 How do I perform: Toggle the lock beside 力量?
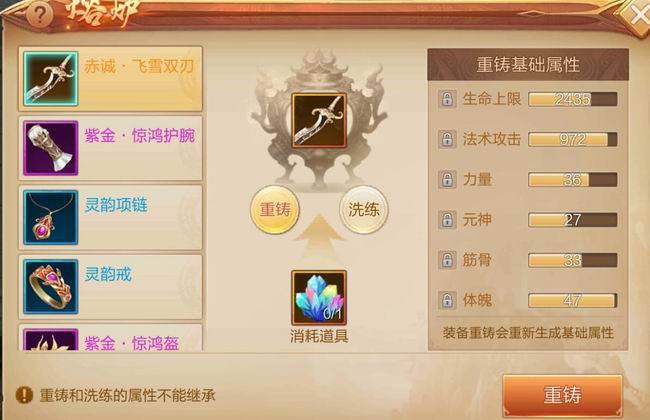point(447,179)
